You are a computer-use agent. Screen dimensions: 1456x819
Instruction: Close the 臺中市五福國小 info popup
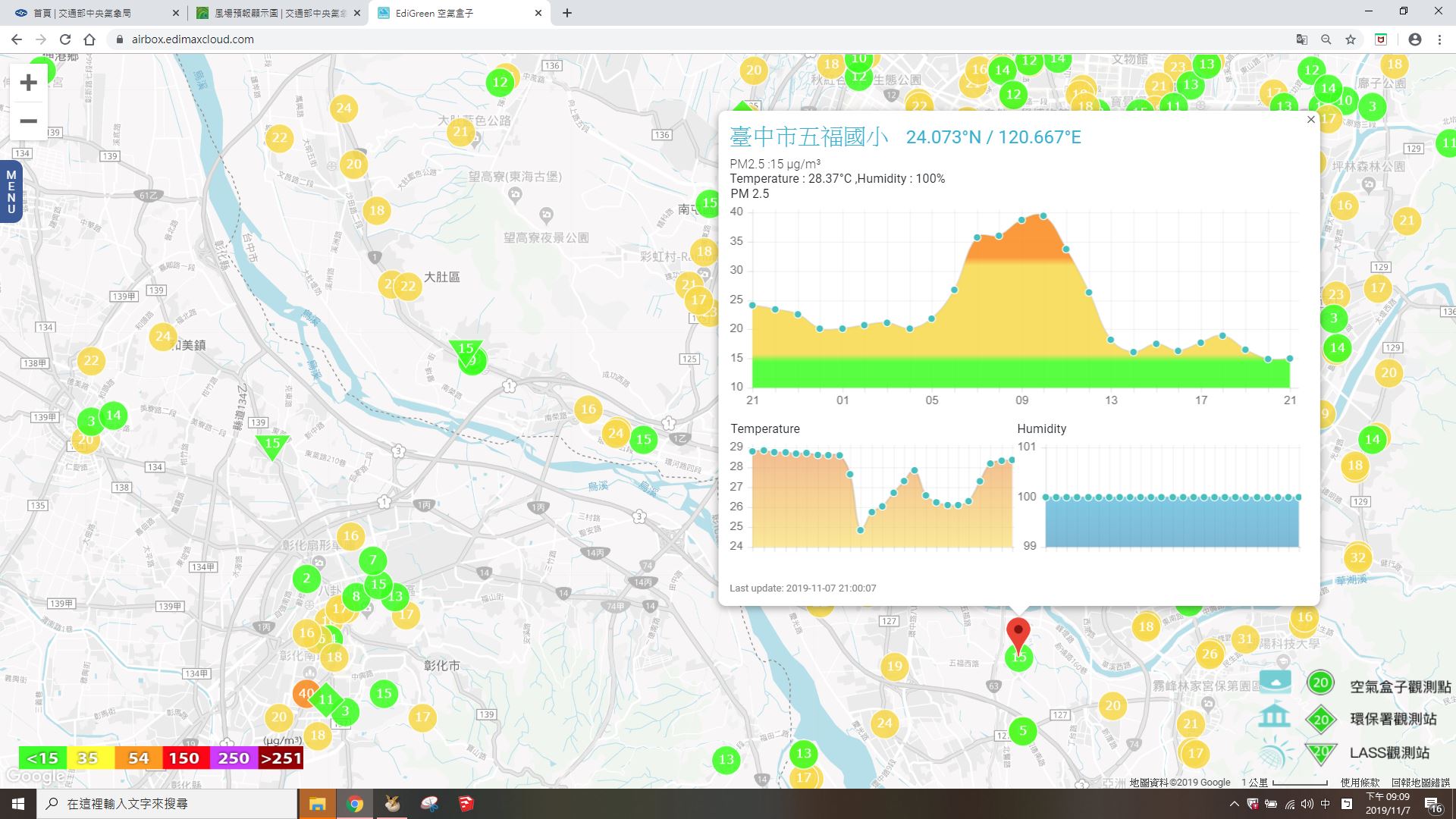1310,120
